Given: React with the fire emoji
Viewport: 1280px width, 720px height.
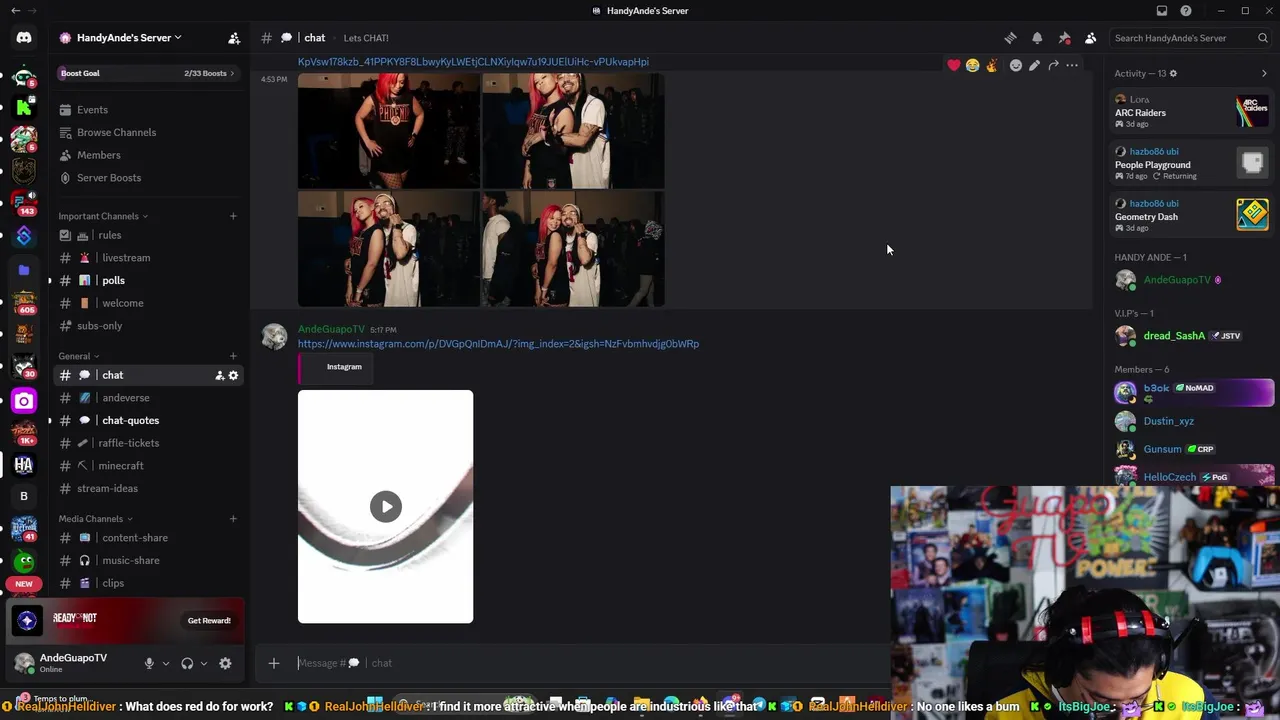Looking at the screenshot, I should coord(991,66).
